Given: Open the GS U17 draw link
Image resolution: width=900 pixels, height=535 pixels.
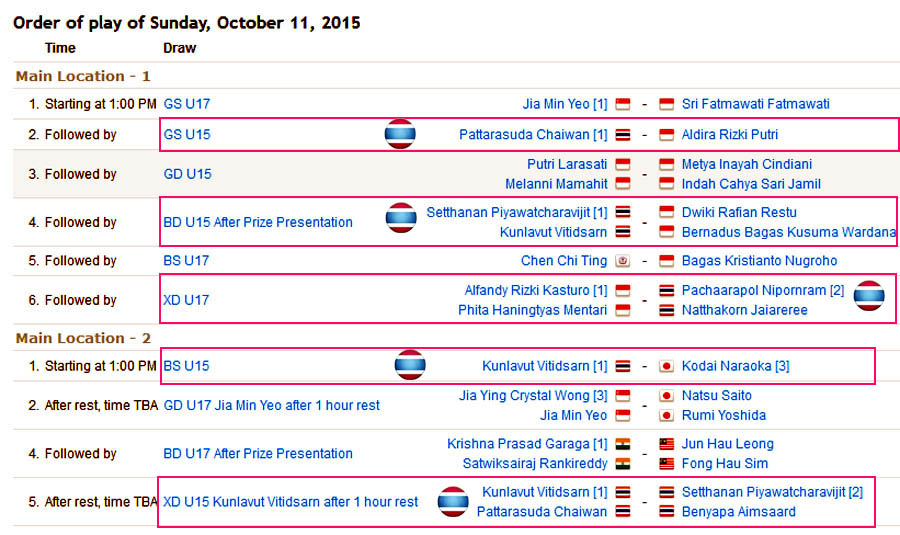Looking at the screenshot, I should [187, 104].
